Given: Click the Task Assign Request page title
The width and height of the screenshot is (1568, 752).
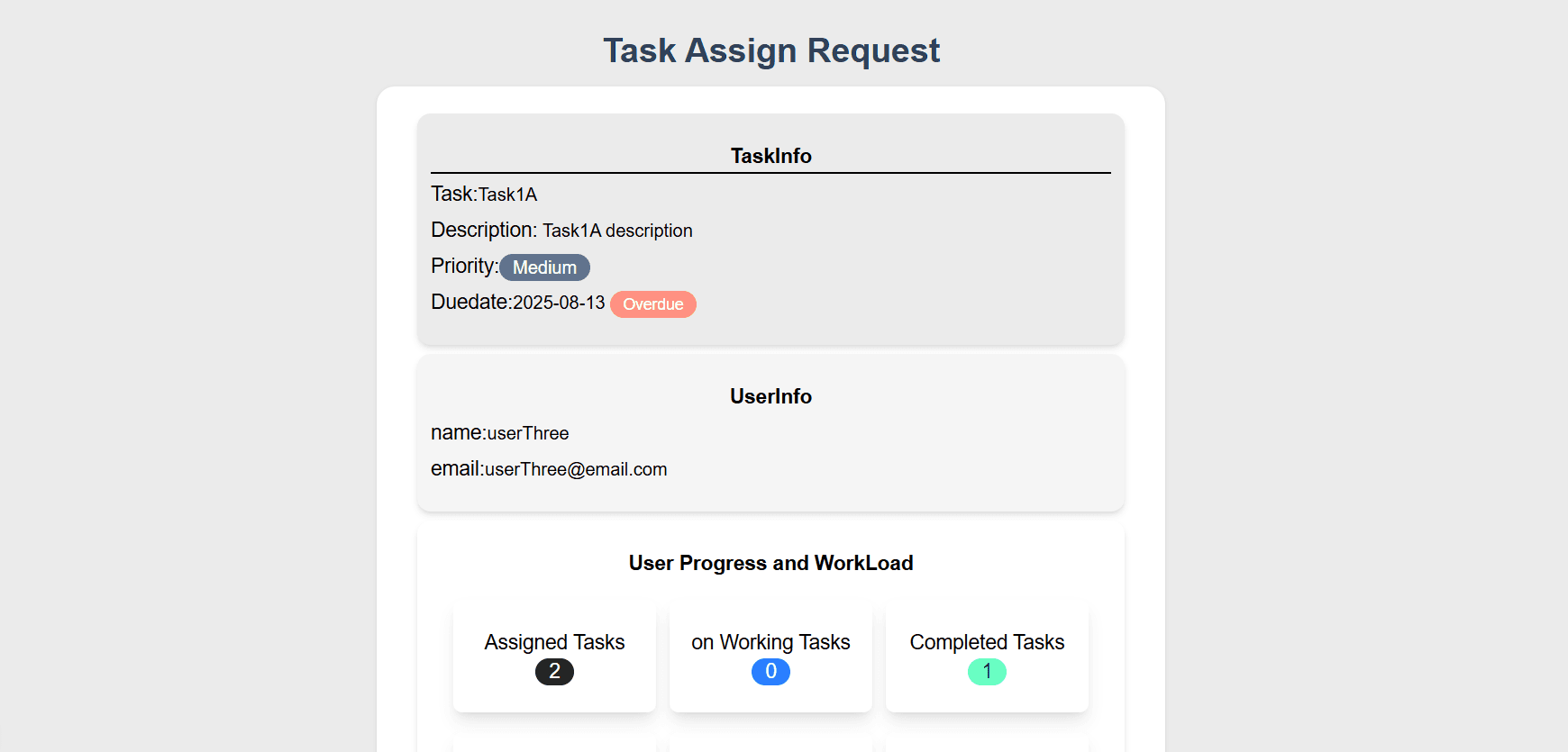Looking at the screenshot, I should pos(770,50).
